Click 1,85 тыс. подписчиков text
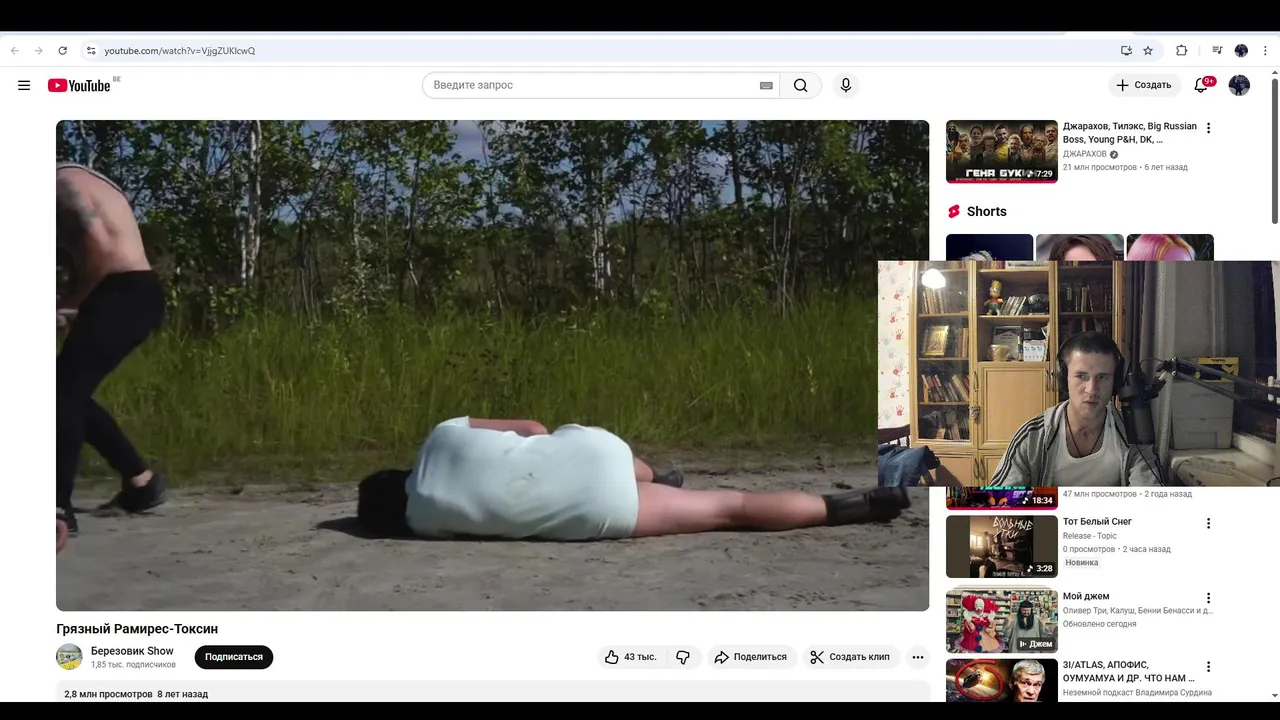This screenshot has width=1280, height=720. [133, 665]
